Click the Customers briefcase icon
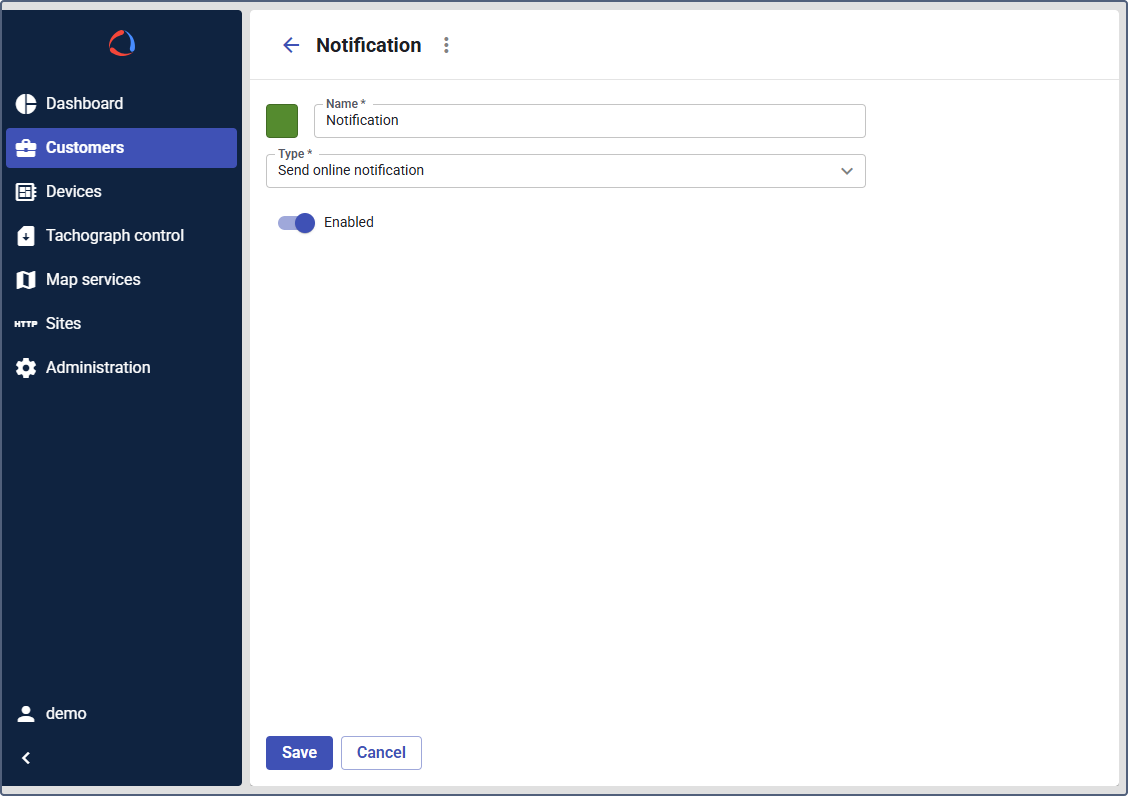1128x796 pixels. click(26, 148)
